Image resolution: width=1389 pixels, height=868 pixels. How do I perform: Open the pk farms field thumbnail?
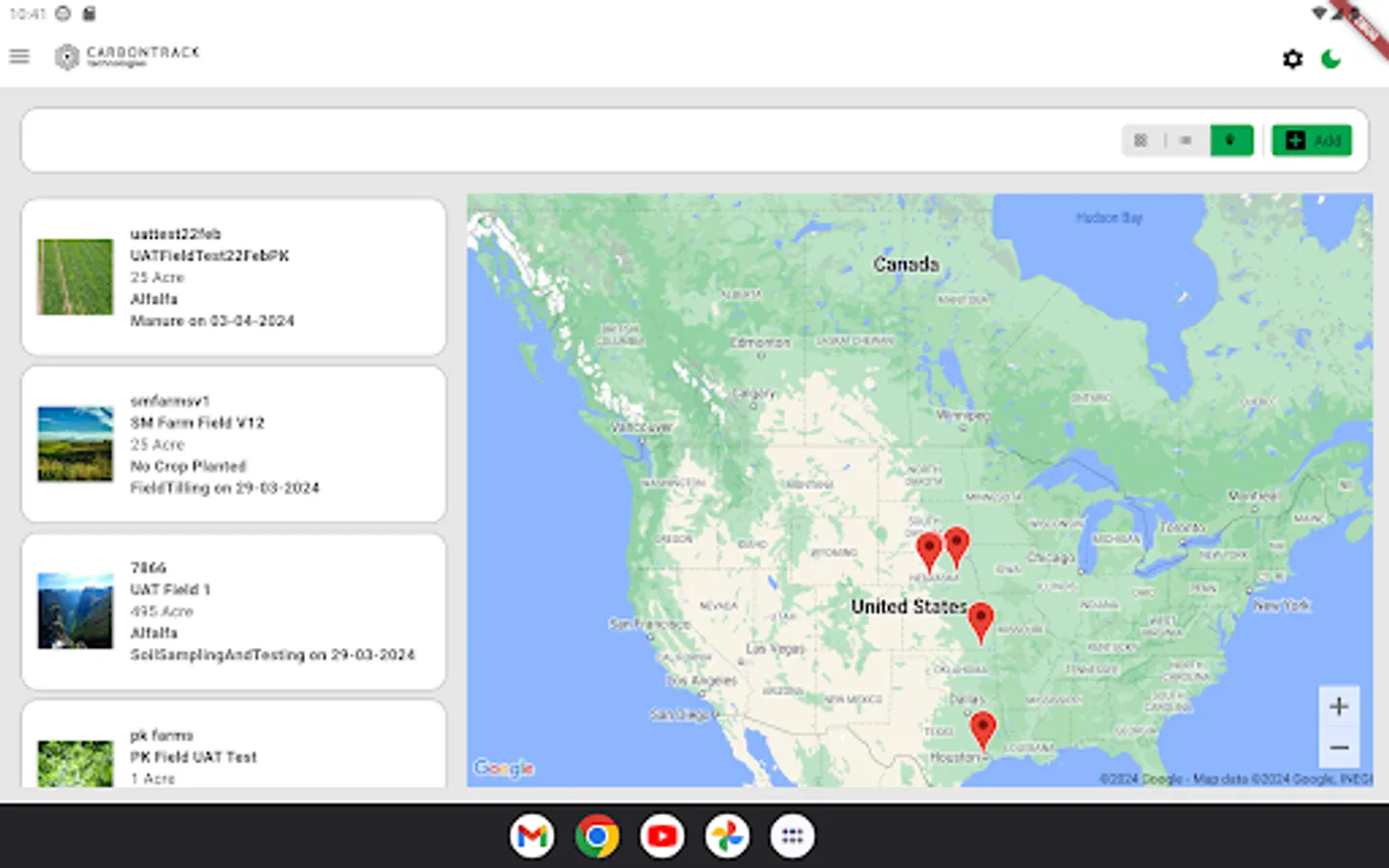tap(75, 764)
